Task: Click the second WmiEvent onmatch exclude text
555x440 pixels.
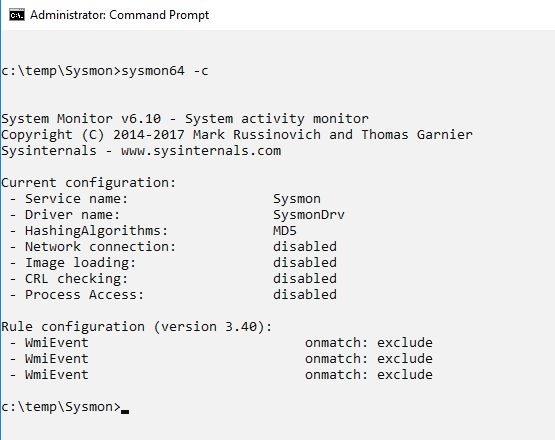Action: [368, 359]
